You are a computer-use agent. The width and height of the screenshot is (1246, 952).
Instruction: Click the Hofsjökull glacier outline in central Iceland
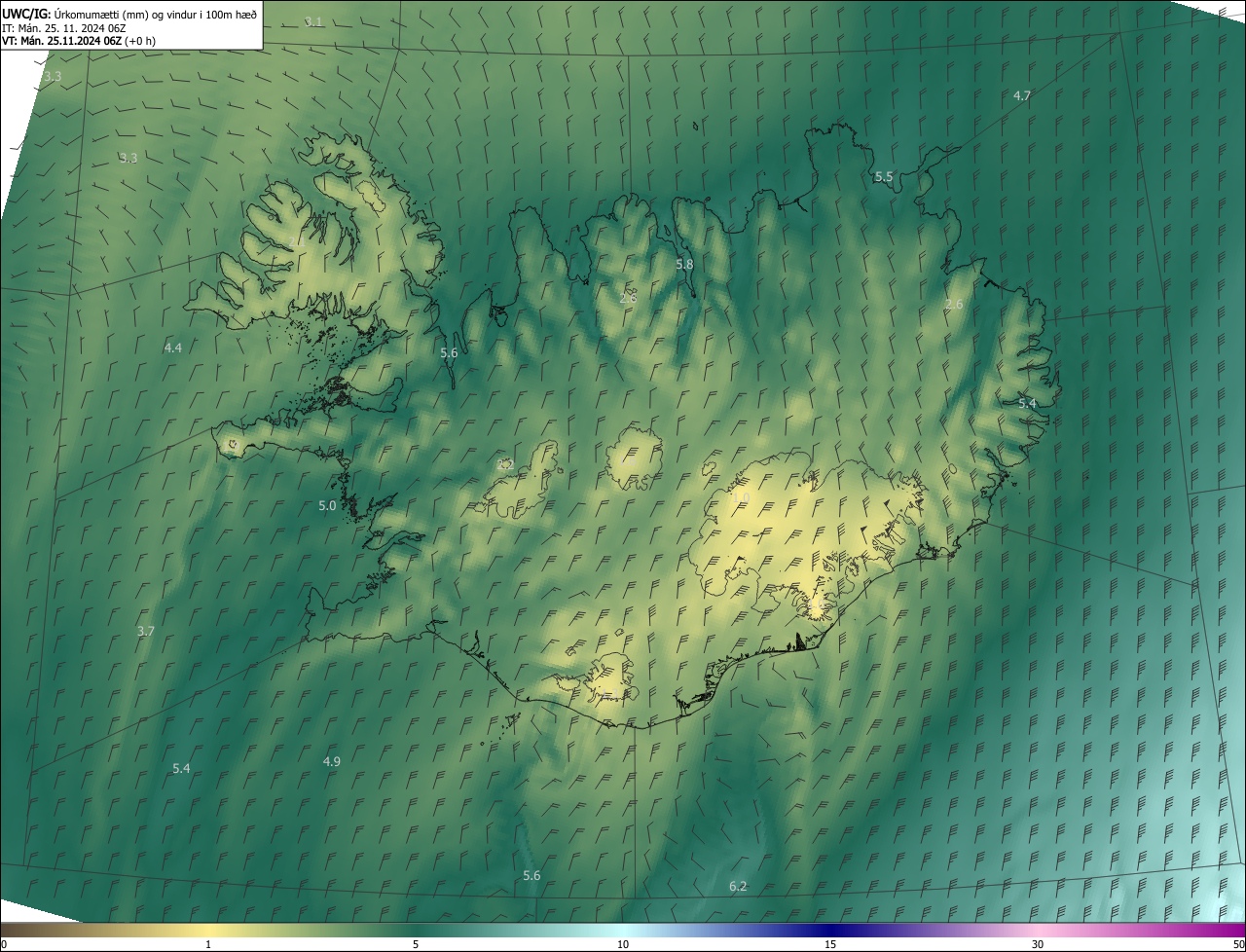coord(634,460)
